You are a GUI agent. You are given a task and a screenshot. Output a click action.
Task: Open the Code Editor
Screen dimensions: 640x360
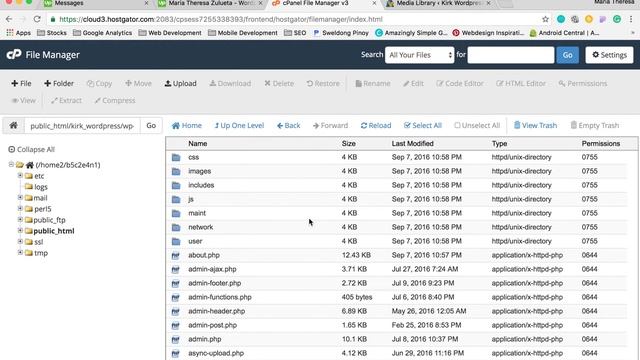(460, 83)
